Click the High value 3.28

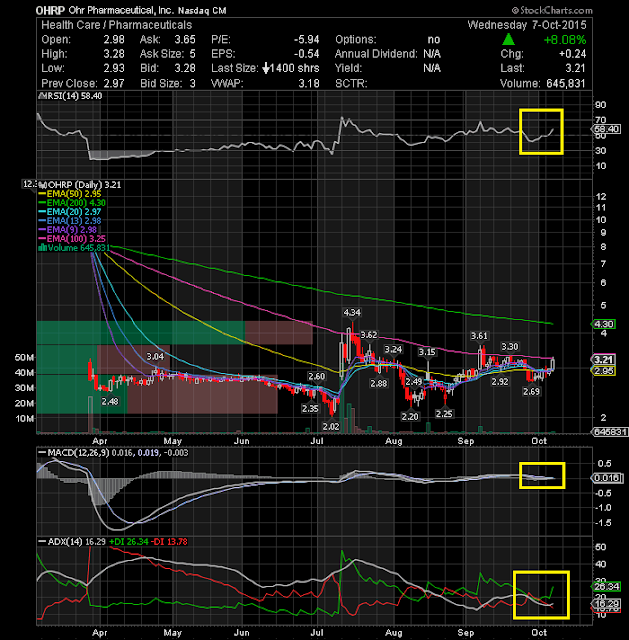[x=114, y=54]
